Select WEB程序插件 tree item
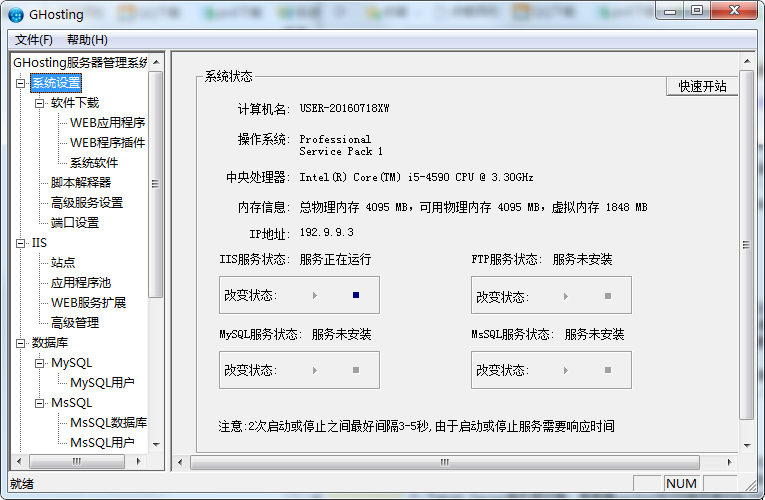765x500 pixels. coord(107,143)
